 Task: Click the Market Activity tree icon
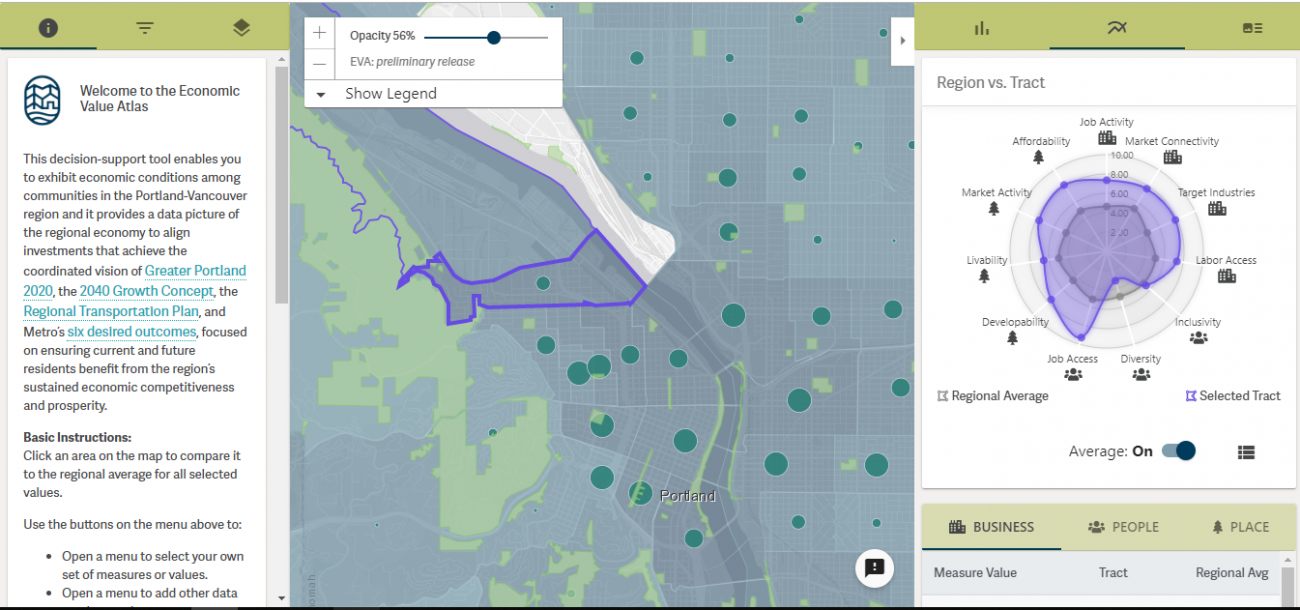pos(994,208)
